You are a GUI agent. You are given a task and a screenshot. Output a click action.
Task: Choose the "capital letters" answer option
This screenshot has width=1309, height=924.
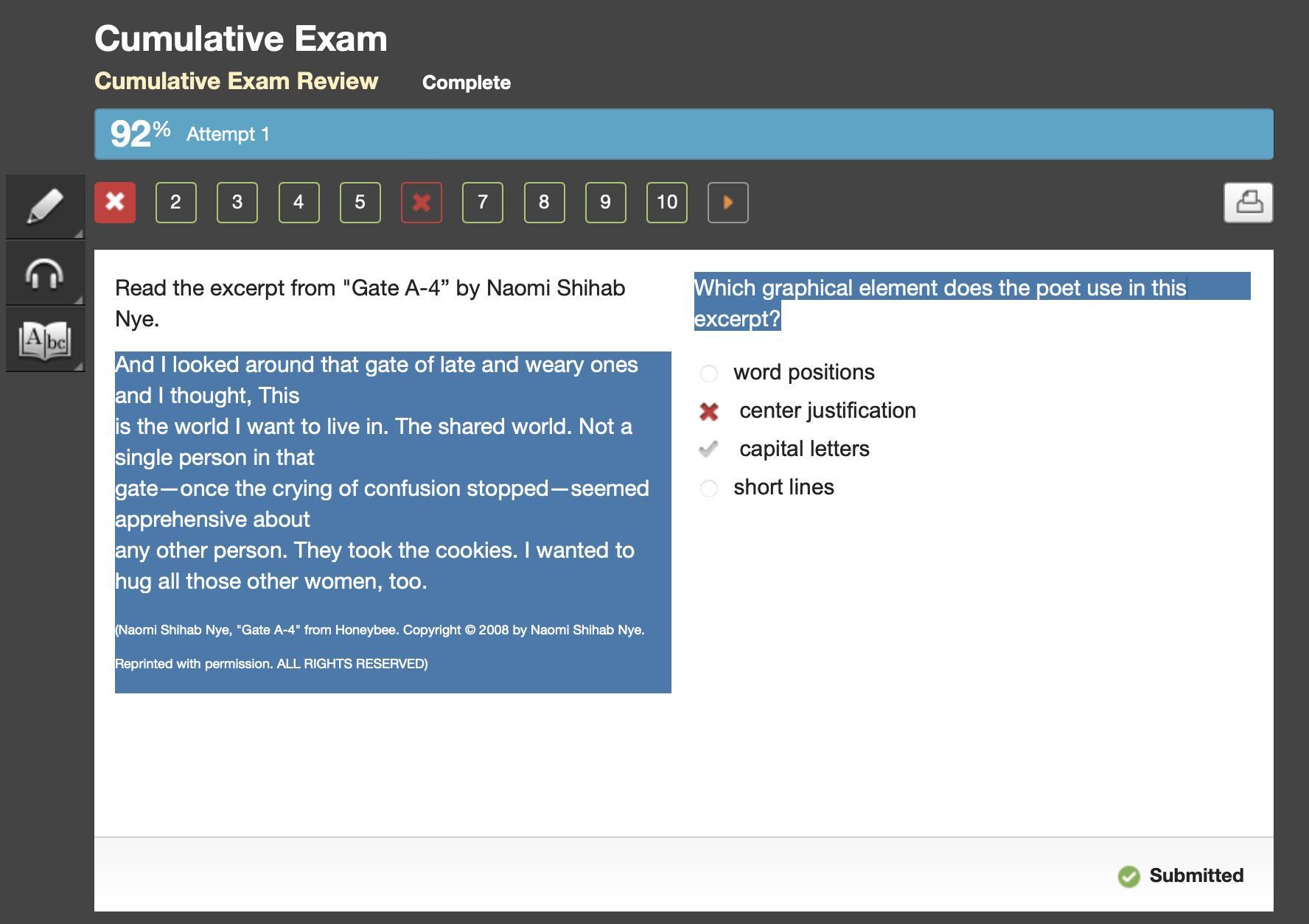click(x=803, y=449)
